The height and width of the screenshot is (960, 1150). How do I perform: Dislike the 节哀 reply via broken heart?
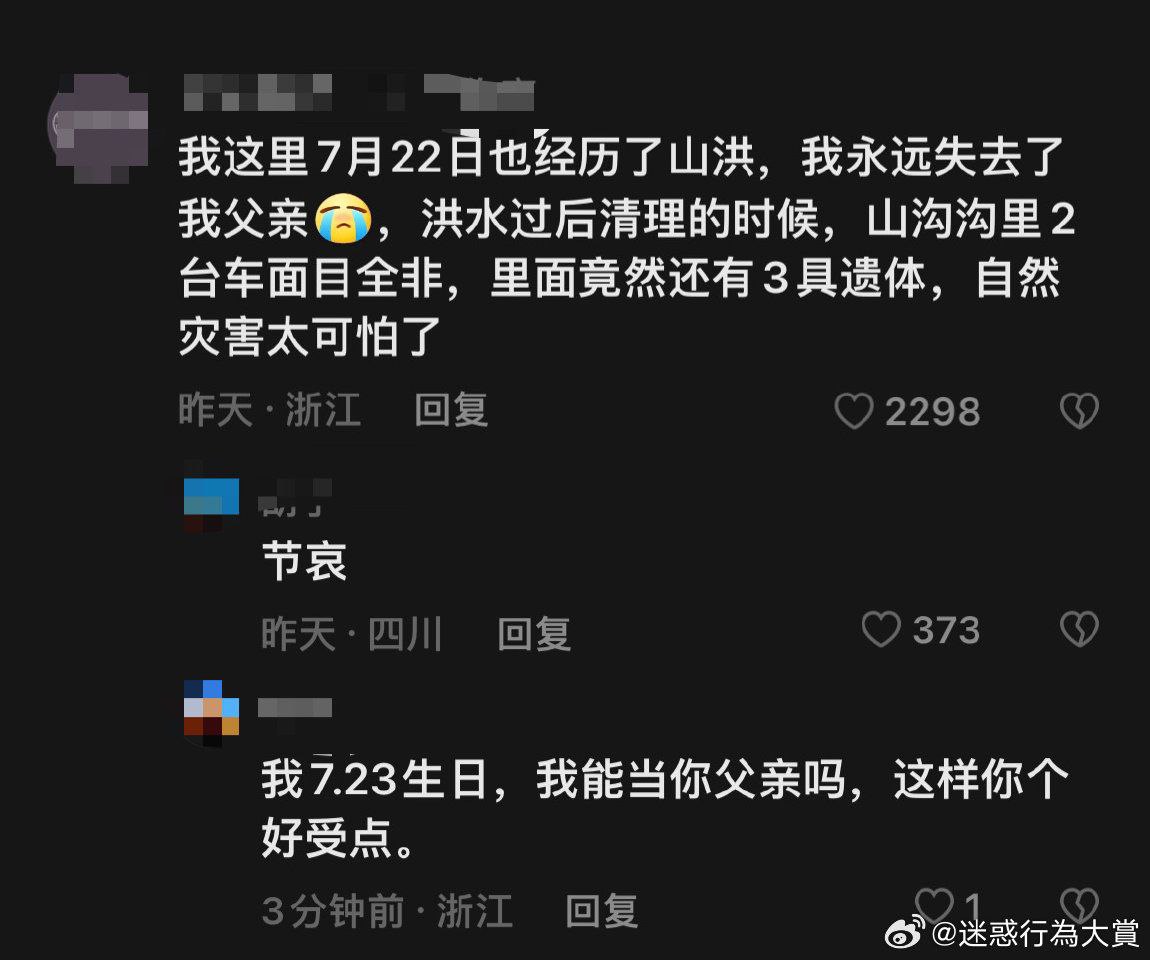coord(1079,629)
